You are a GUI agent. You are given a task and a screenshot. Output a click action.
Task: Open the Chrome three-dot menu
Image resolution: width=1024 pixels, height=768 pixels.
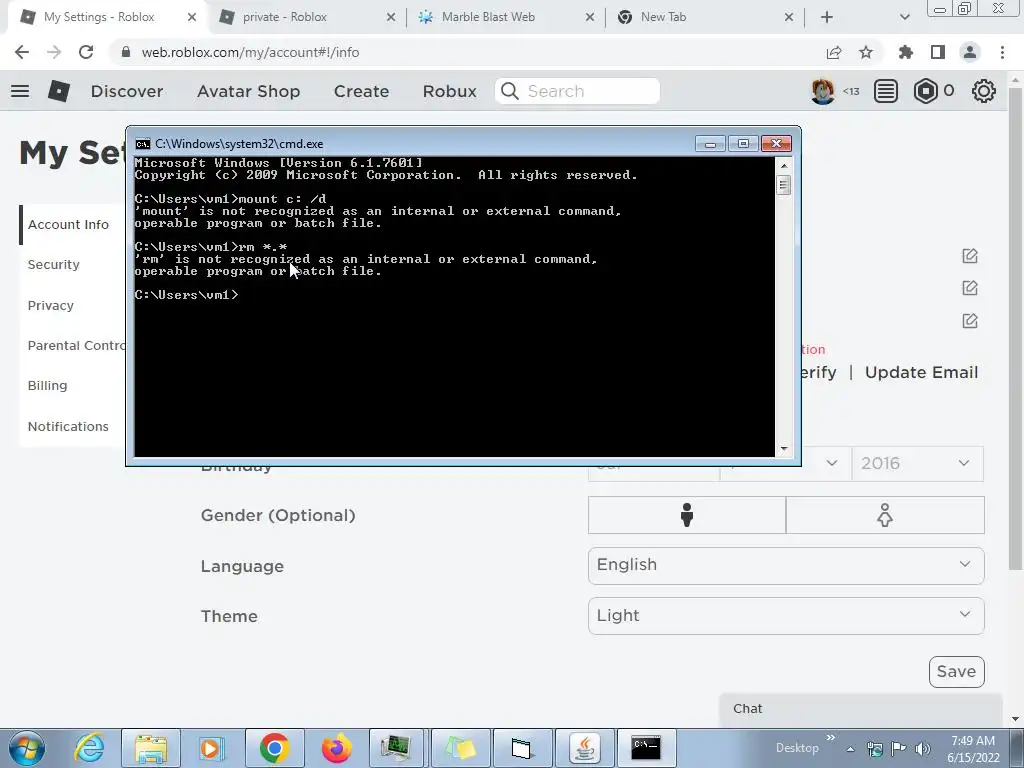point(1002,52)
